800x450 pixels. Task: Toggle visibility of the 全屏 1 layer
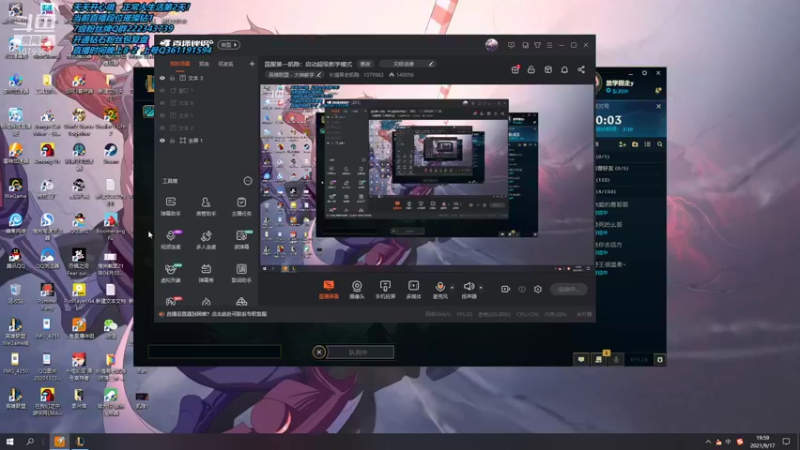(x=162, y=140)
